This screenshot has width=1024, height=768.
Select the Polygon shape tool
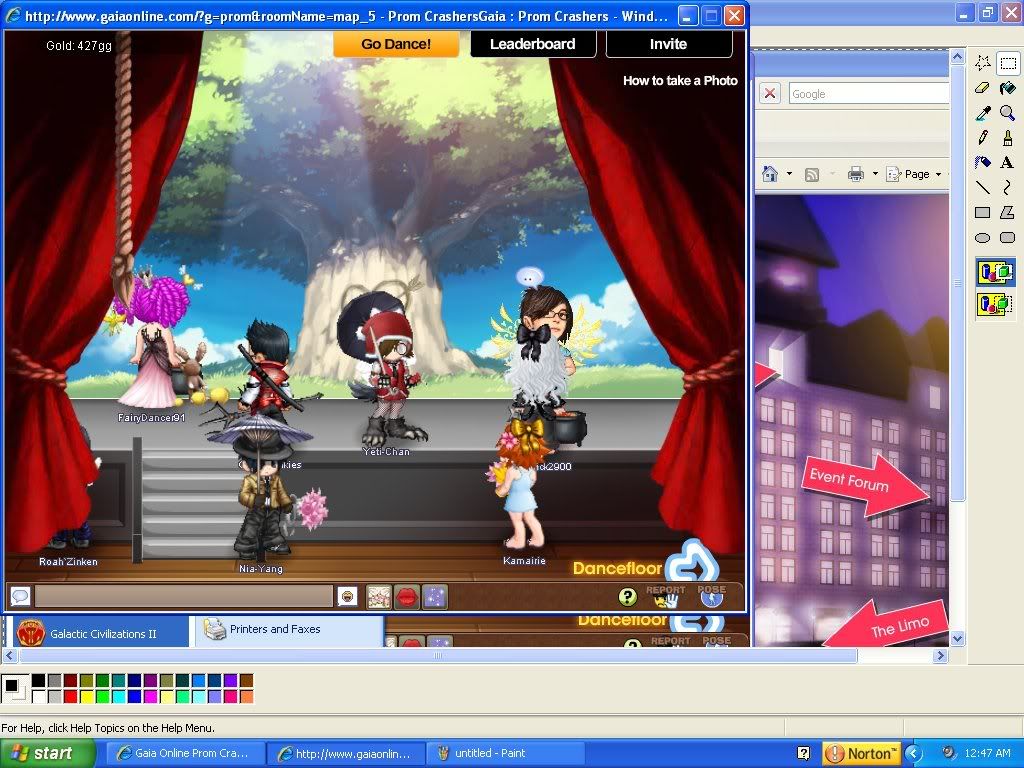click(x=1008, y=213)
